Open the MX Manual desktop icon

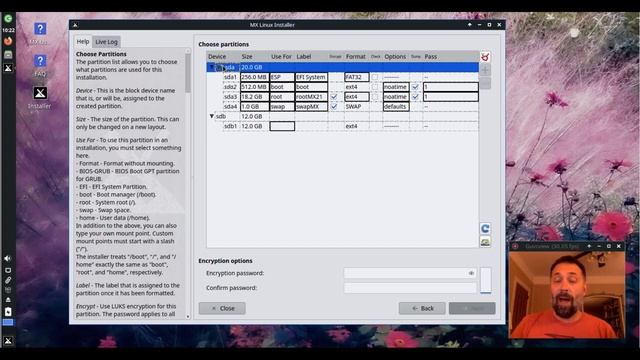coord(40,34)
